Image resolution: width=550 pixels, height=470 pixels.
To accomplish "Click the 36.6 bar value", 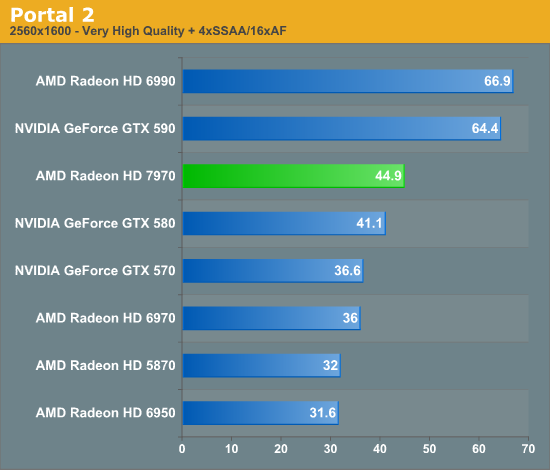I will (x=347, y=270).
